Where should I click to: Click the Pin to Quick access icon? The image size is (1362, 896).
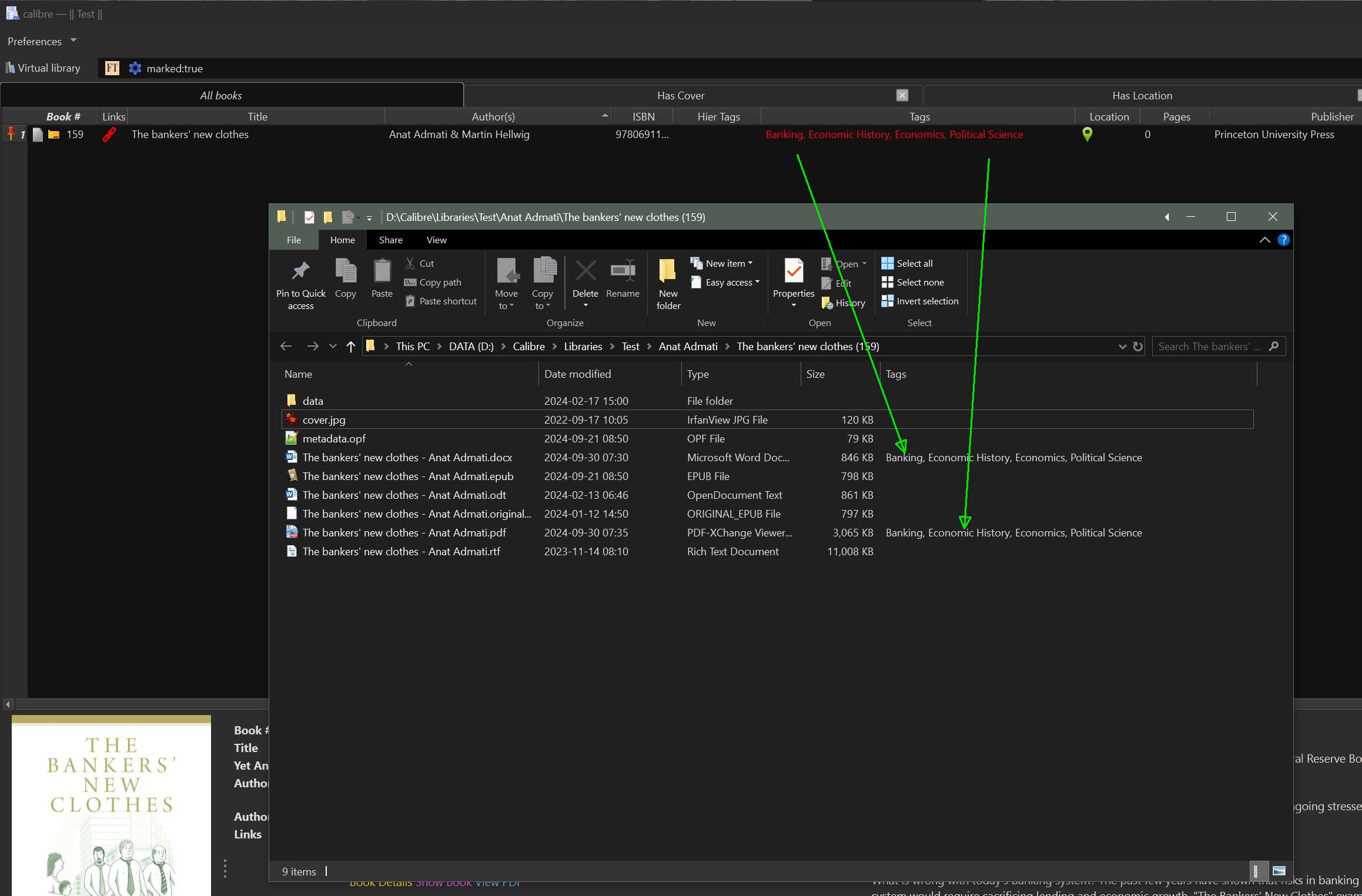click(x=300, y=271)
